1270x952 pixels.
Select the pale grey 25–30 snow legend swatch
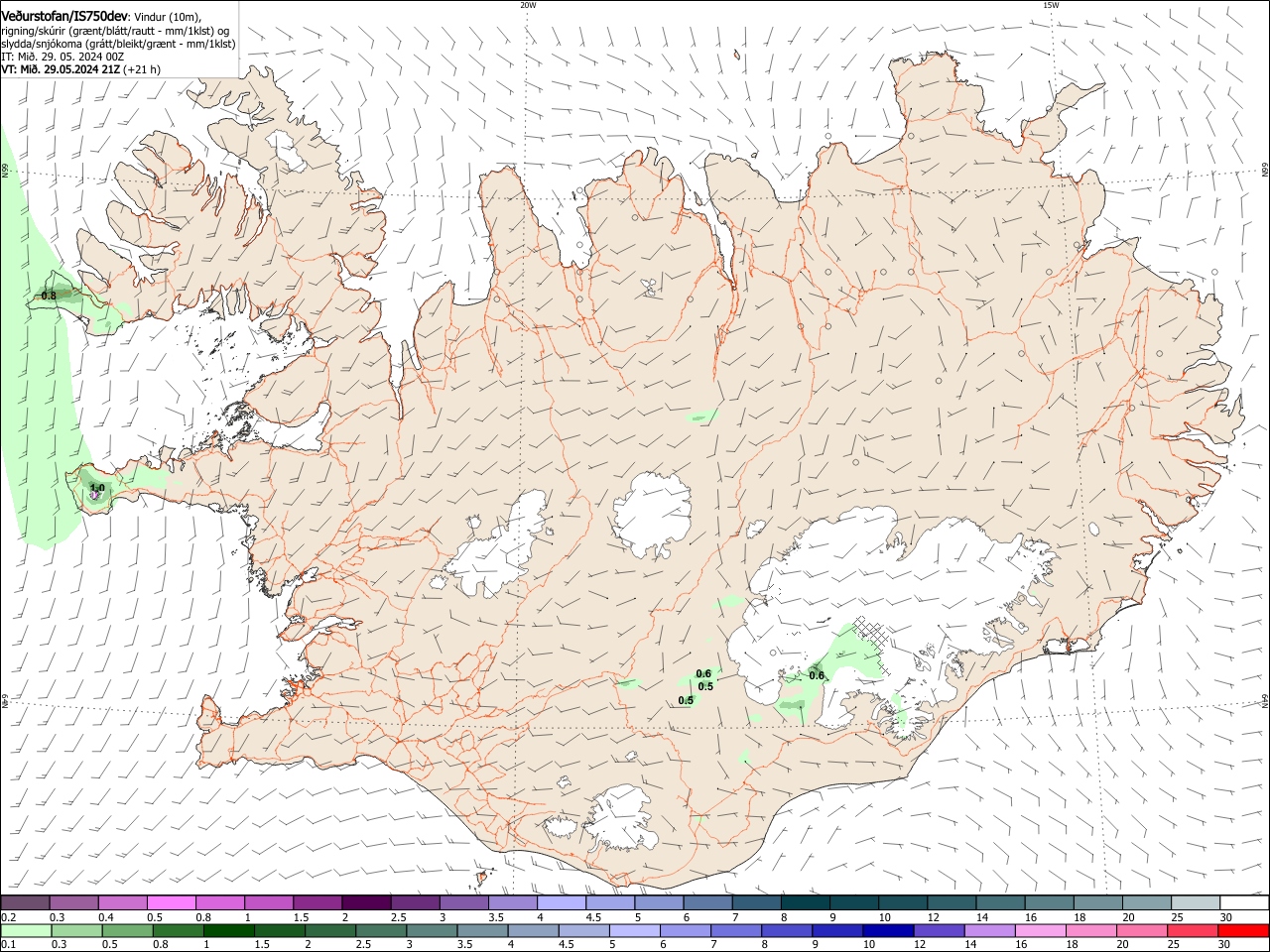point(1196,902)
